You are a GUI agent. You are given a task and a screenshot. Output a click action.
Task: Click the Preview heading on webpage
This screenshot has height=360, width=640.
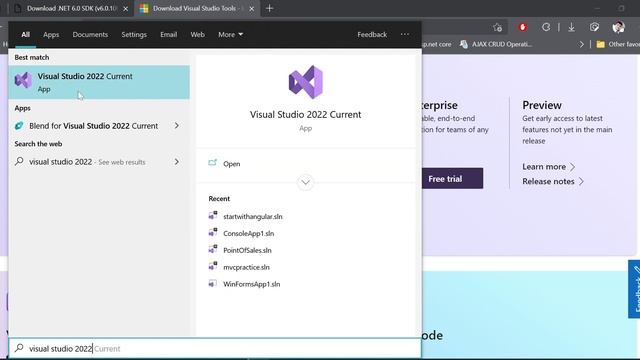coord(542,105)
